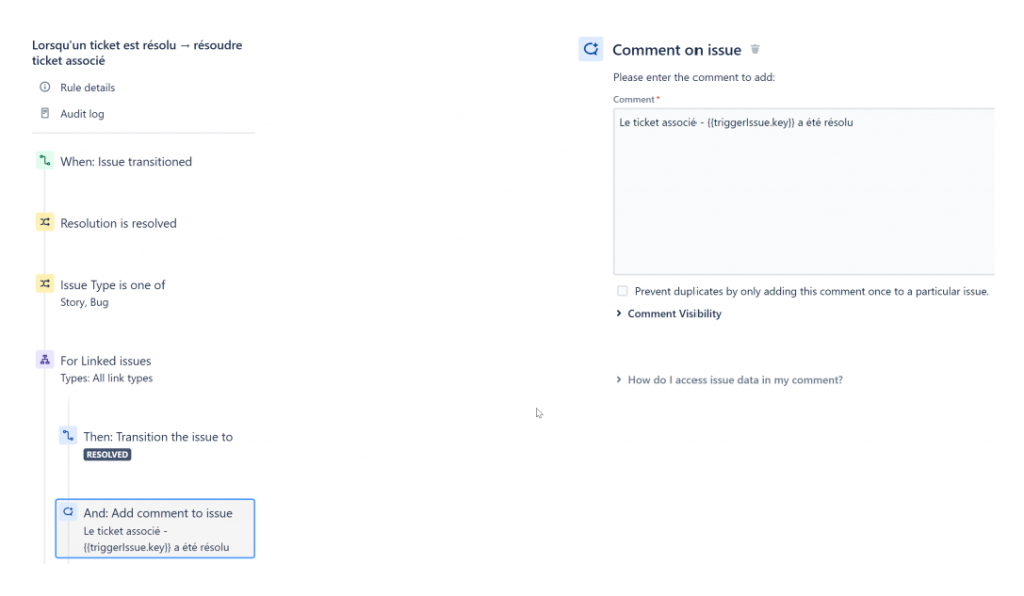The width and height of the screenshot is (1024, 596).
Task: Open Rule details
Action: pos(88,87)
